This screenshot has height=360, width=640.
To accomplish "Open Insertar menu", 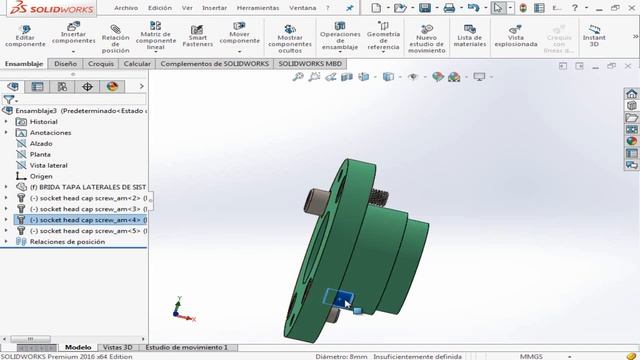I will click(x=214, y=8).
